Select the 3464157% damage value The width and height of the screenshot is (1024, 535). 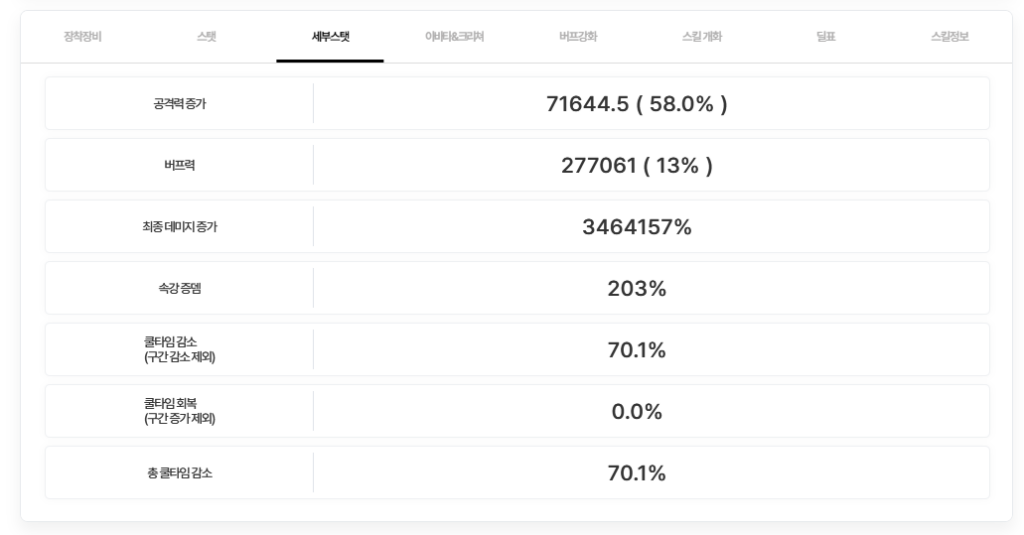tap(636, 227)
